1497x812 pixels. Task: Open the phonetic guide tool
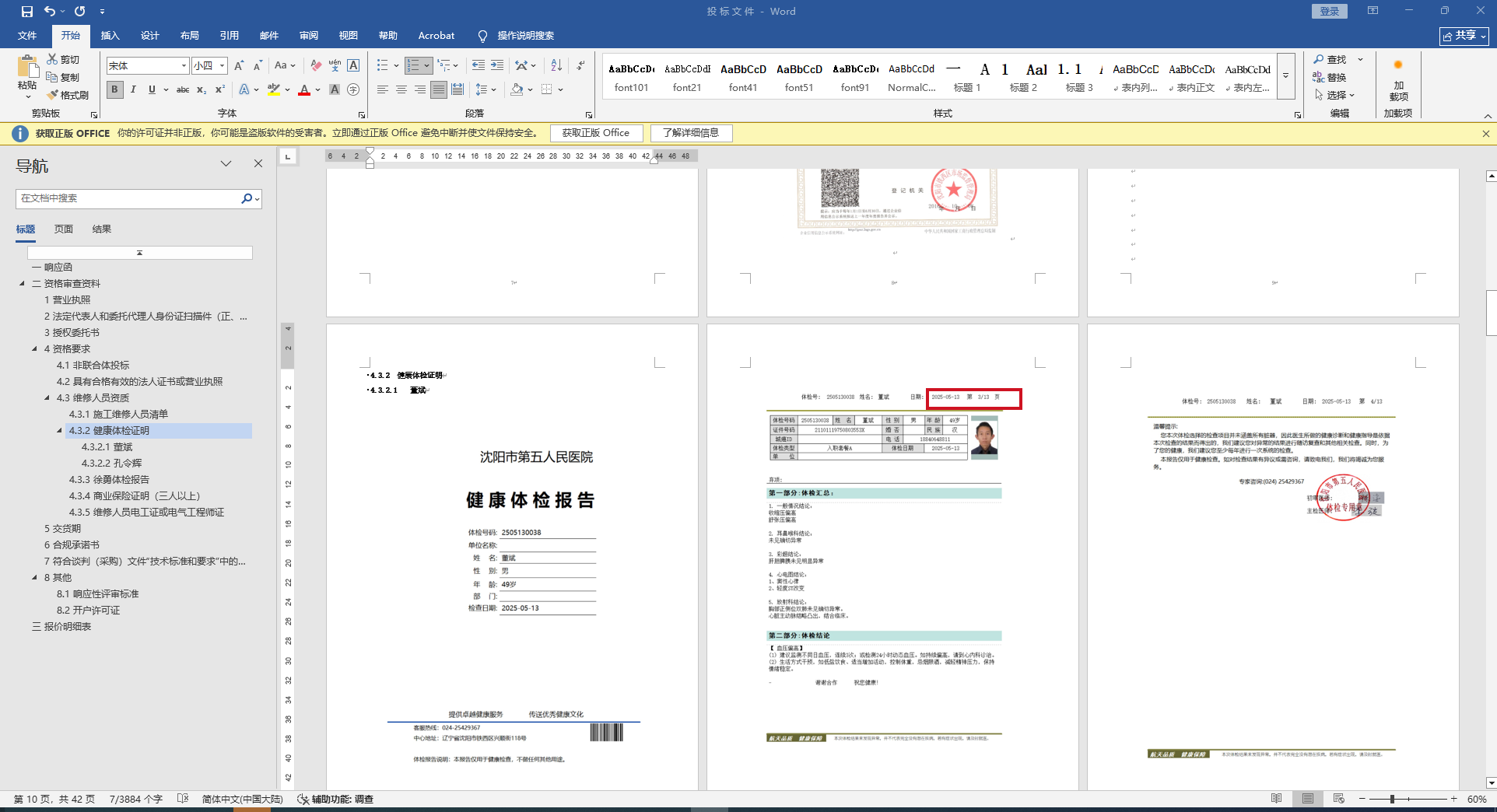pos(335,66)
